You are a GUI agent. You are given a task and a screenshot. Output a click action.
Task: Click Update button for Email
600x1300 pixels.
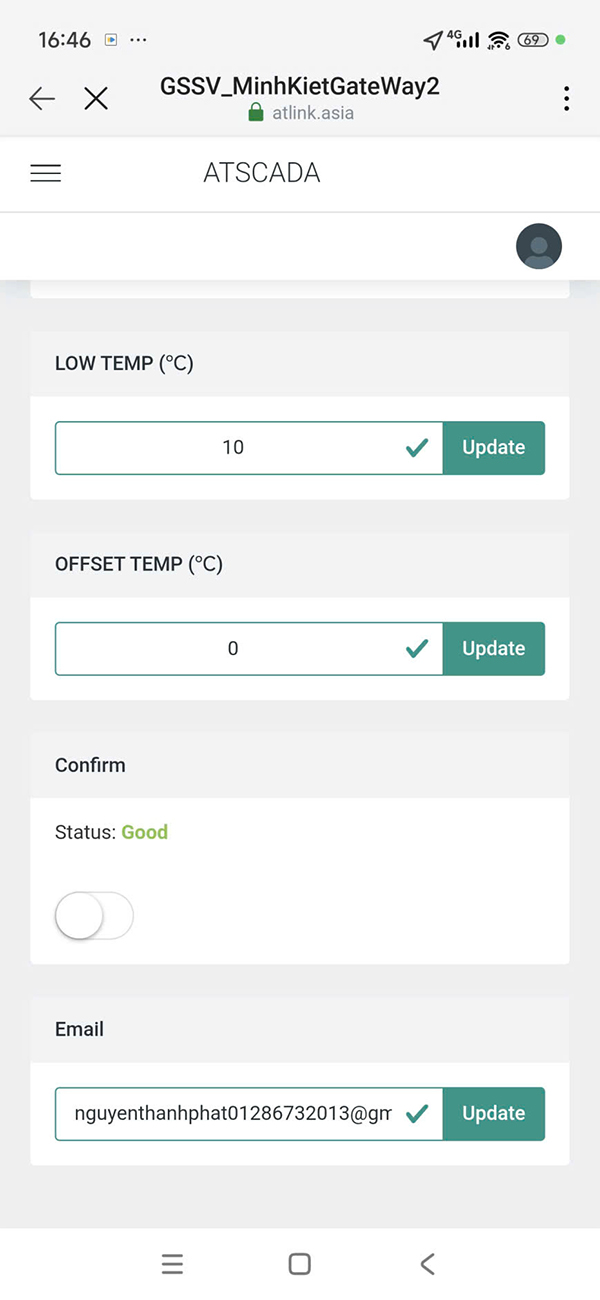[493, 1114]
